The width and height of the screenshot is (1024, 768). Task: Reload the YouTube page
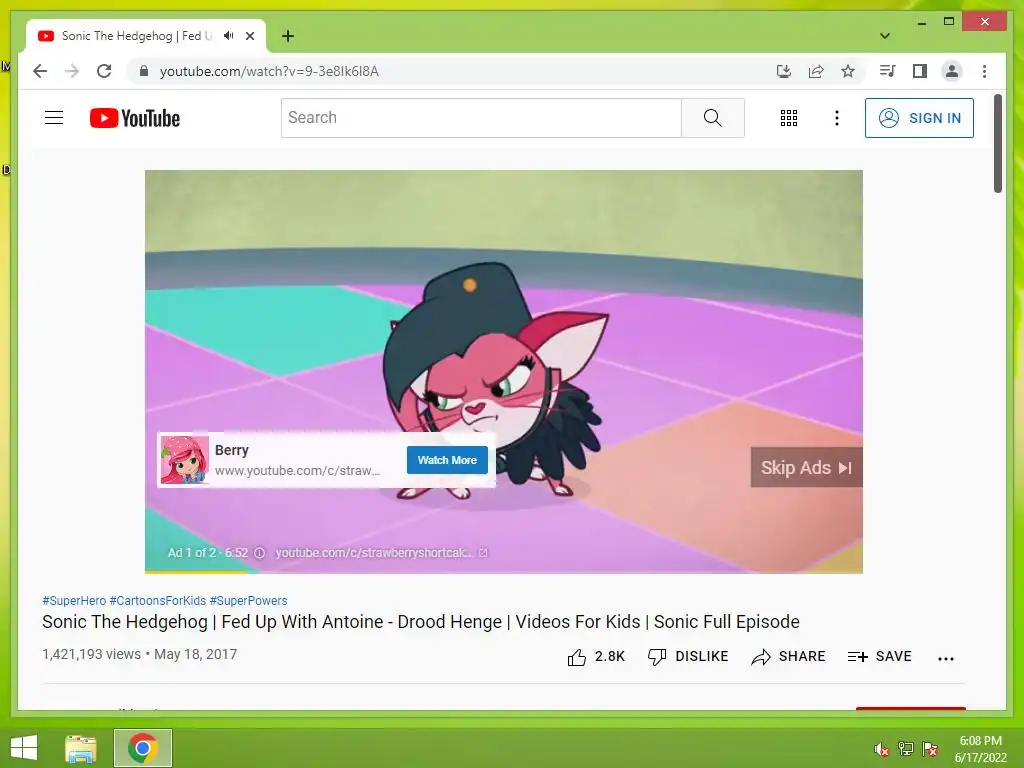(x=104, y=71)
